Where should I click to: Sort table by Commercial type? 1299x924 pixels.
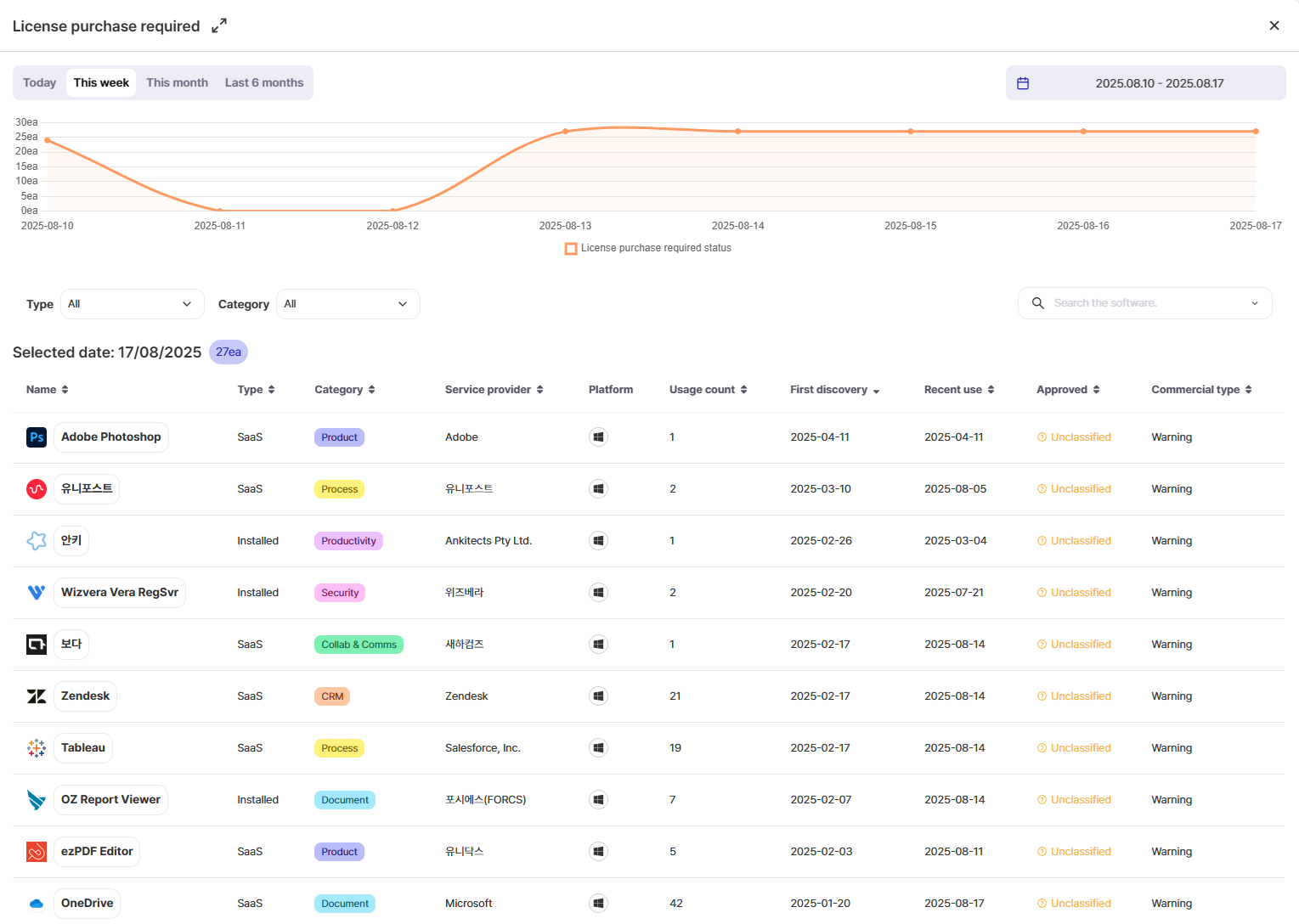pos(1201,390)
